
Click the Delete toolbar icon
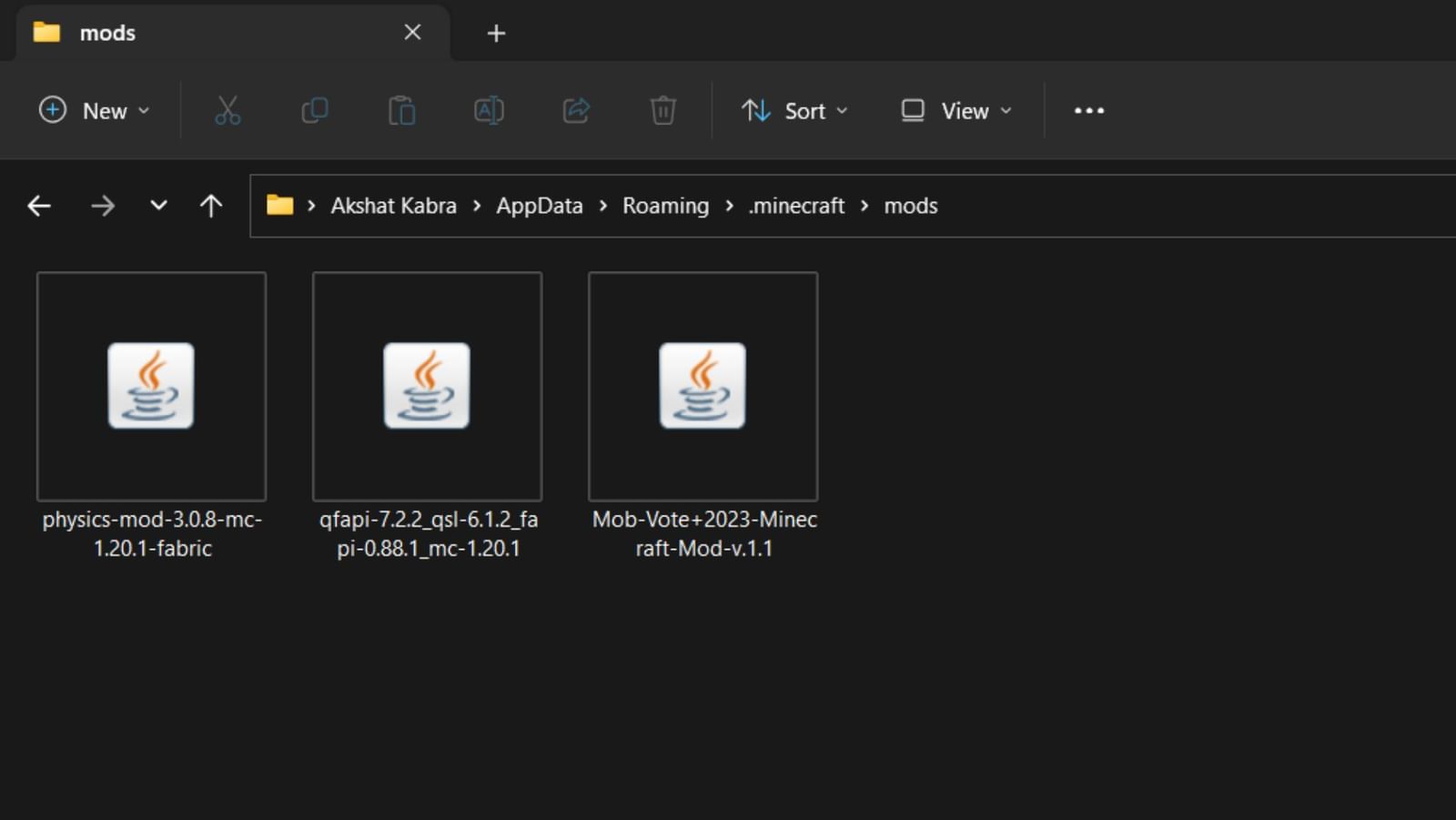click(x=663, y=110)
